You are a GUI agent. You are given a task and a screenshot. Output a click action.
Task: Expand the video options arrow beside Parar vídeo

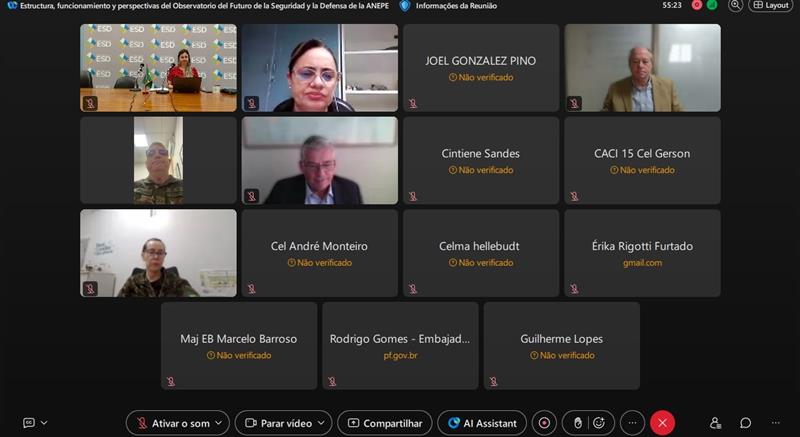tap(321, 423)
